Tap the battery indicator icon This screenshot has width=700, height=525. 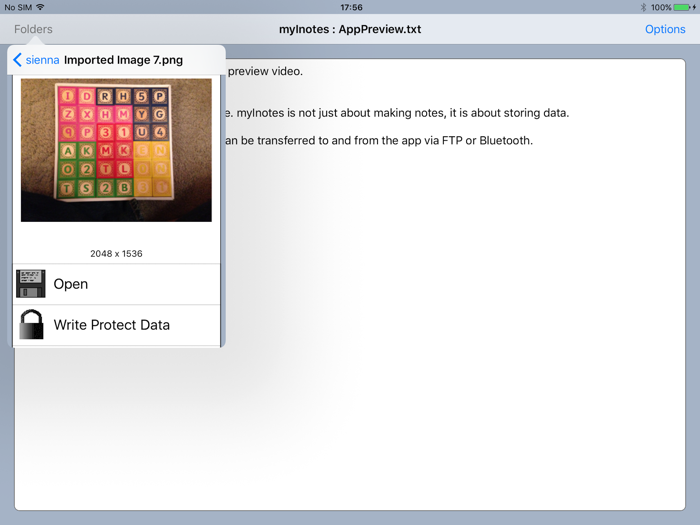pos(684,7)
